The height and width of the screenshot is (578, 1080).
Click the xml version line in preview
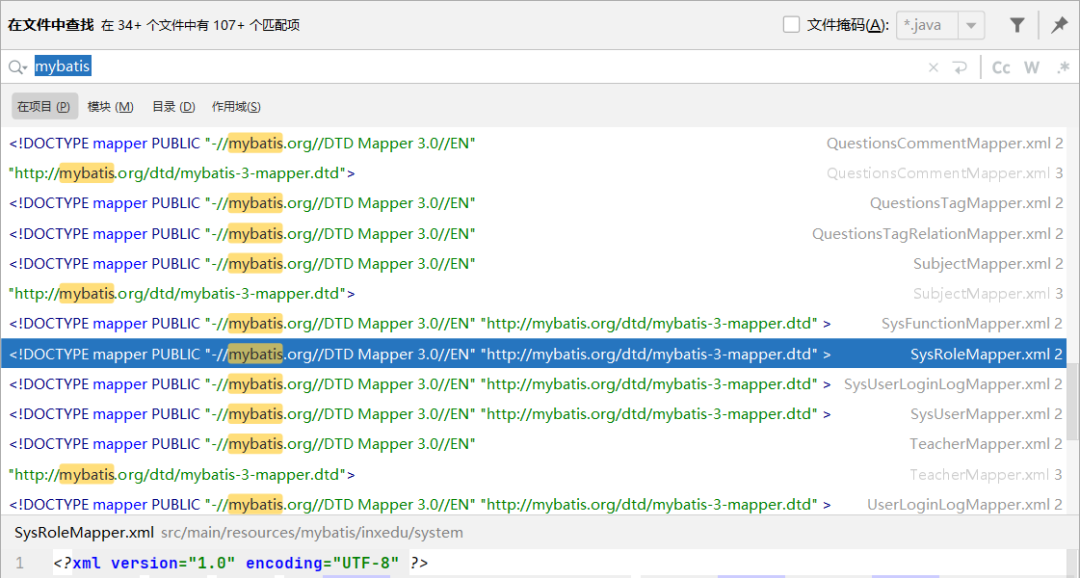tap(240, 563)
